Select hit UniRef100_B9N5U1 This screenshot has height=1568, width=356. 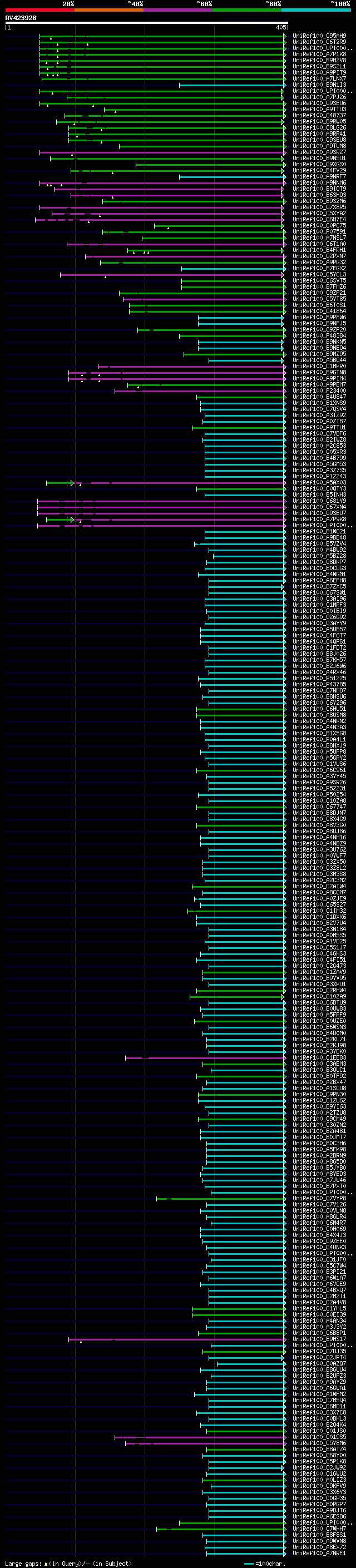coord(319,159)
